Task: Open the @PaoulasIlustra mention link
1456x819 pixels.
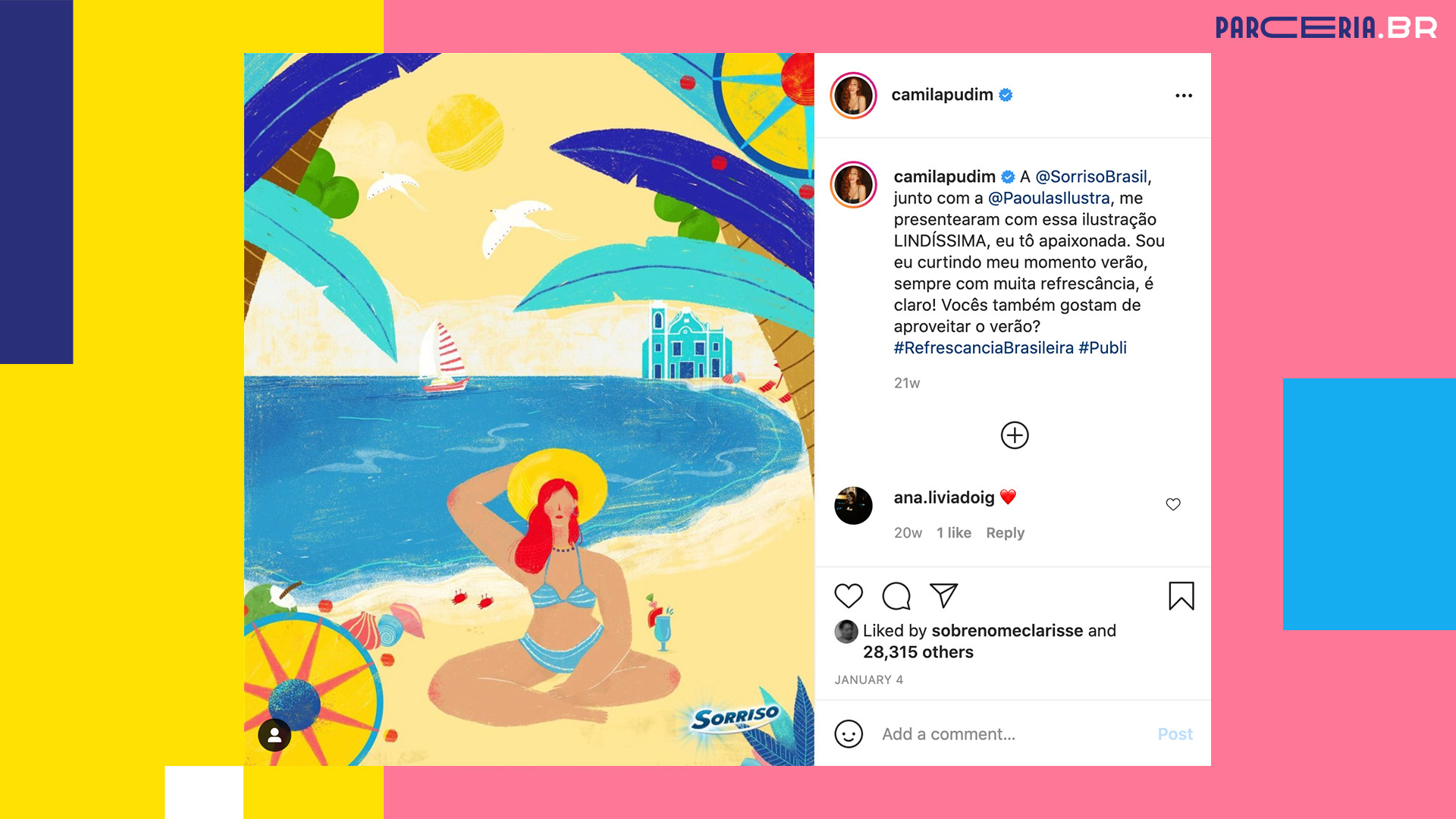Action: 1049,198
